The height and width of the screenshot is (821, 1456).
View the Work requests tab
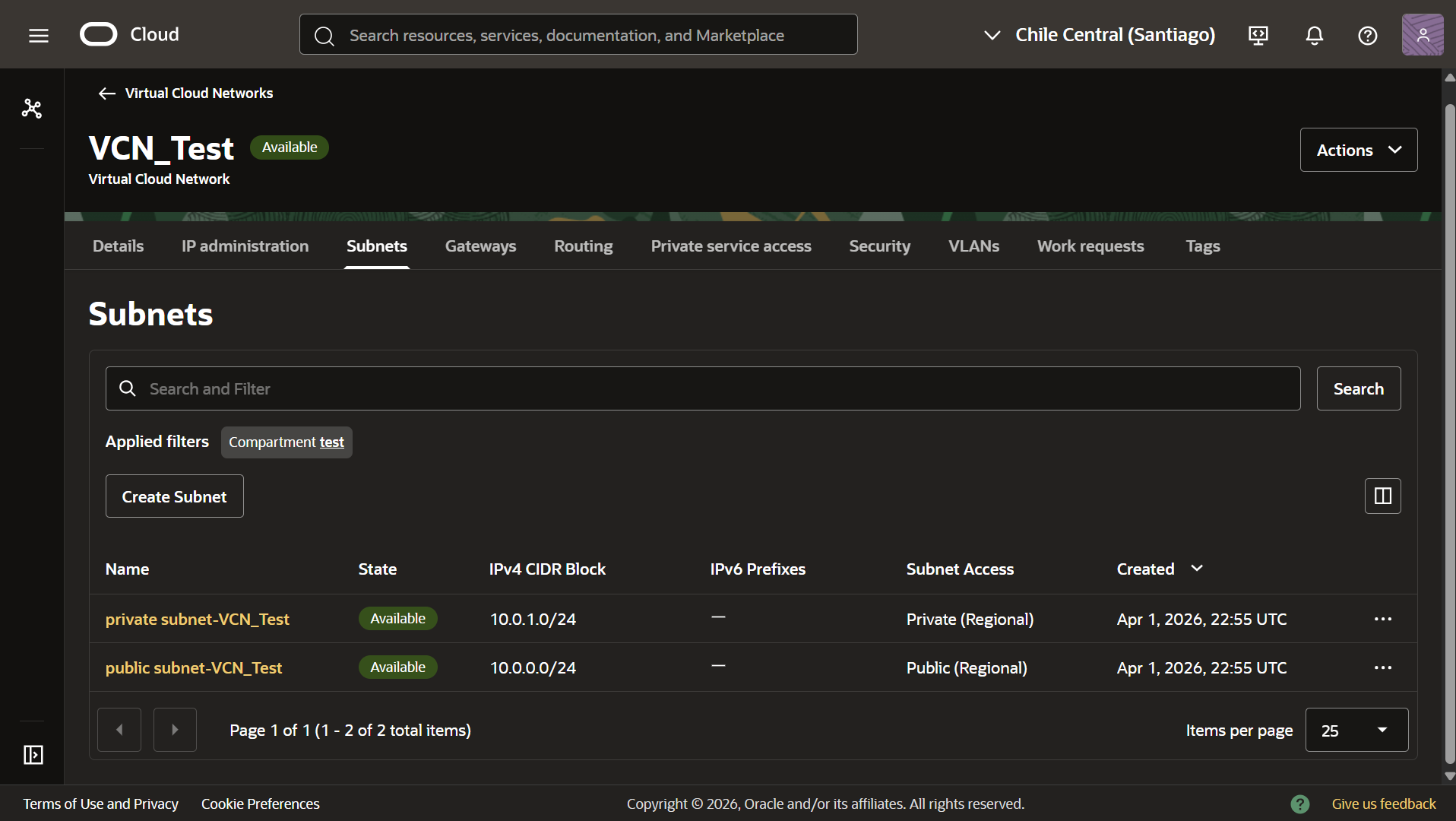[x=1090, y=246]
